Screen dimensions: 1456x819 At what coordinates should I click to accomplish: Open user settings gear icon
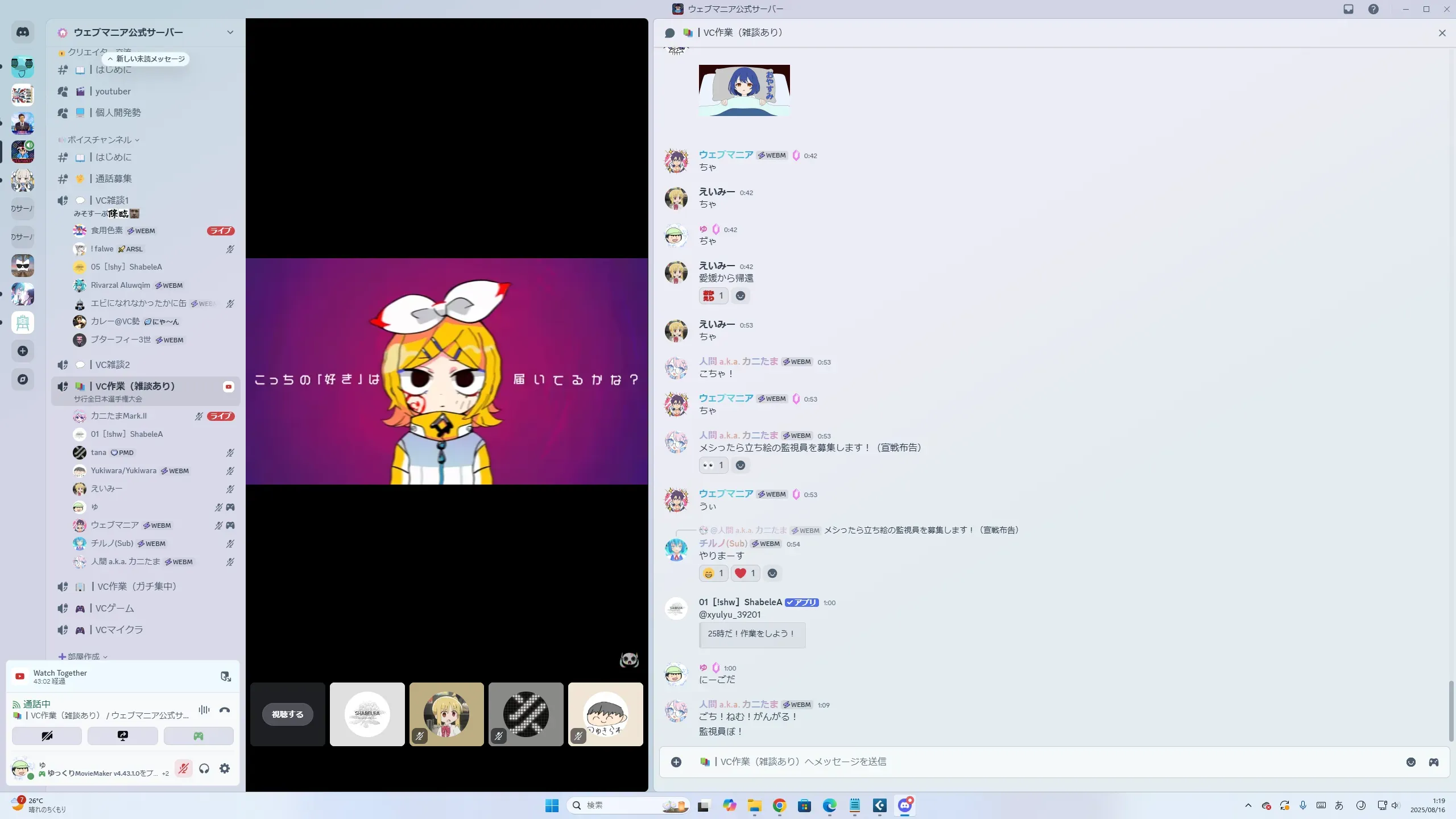225,768
